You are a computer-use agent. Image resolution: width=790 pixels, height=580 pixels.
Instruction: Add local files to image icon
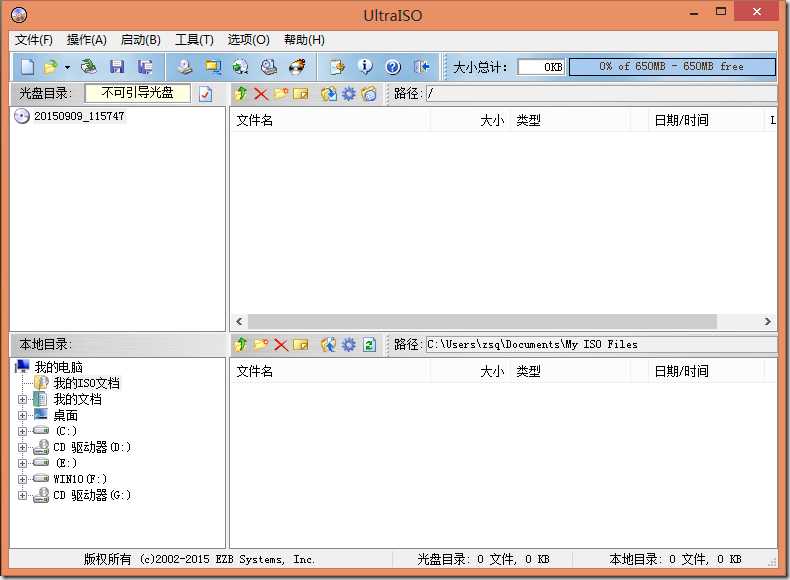328,345
